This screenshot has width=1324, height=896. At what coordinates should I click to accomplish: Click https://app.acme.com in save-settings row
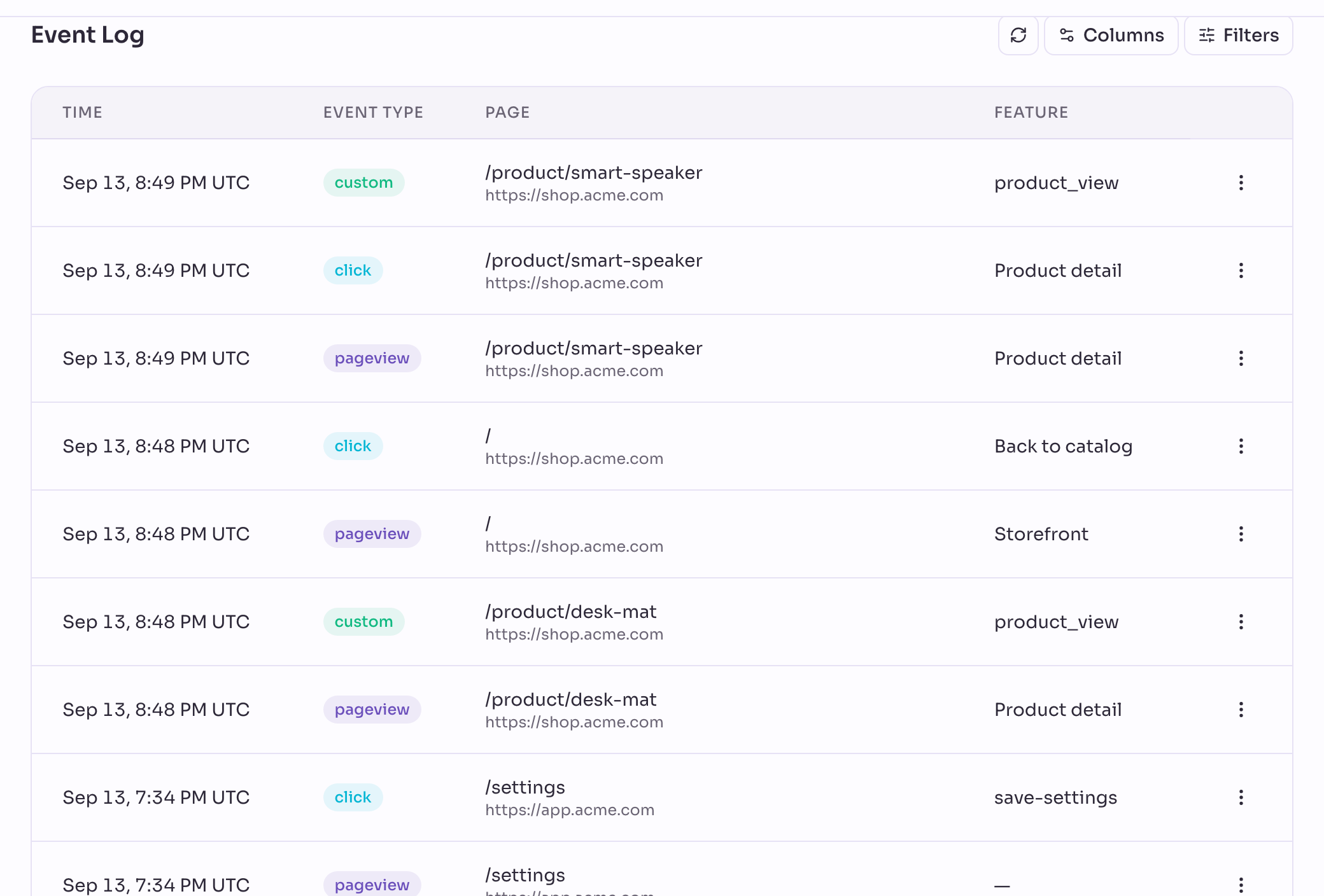pyautogui.click(x=570, y=810)
